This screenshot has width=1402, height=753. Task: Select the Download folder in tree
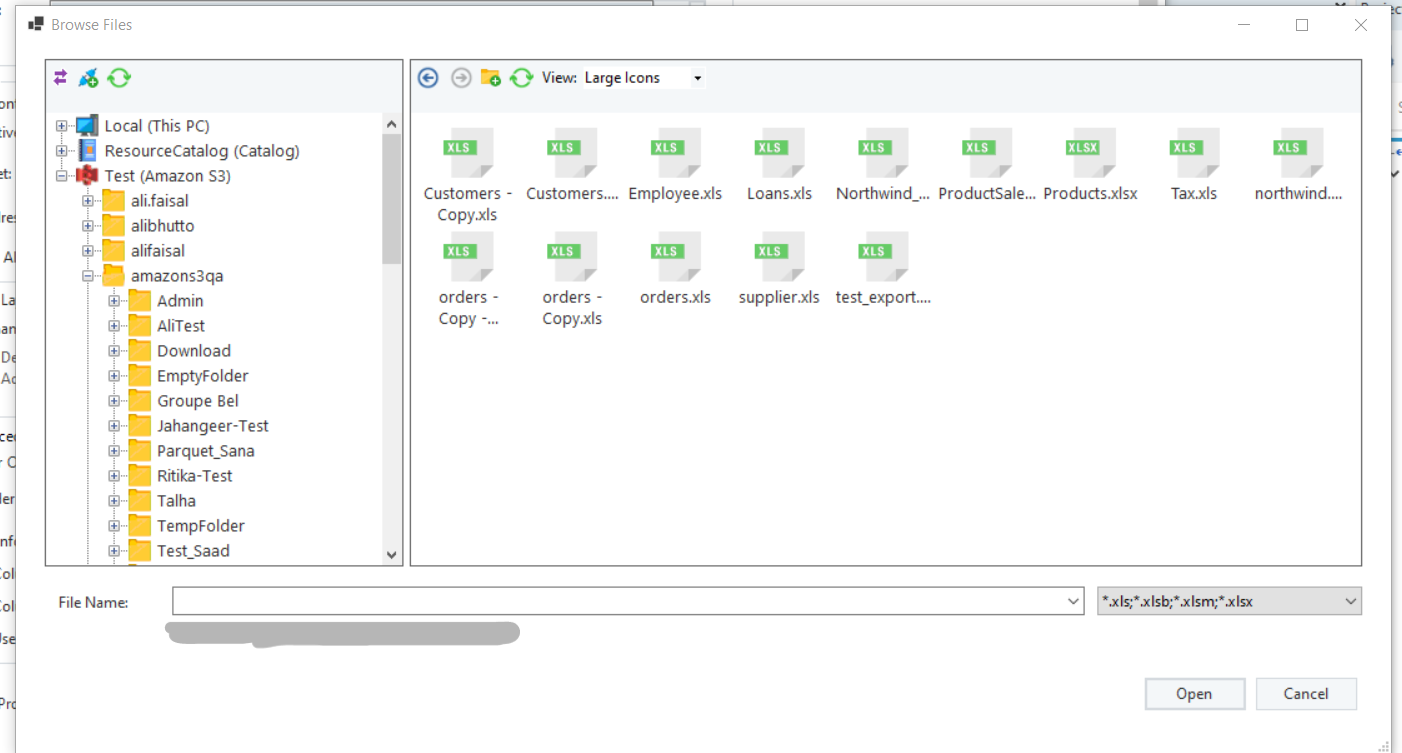[x=193, y=351]
